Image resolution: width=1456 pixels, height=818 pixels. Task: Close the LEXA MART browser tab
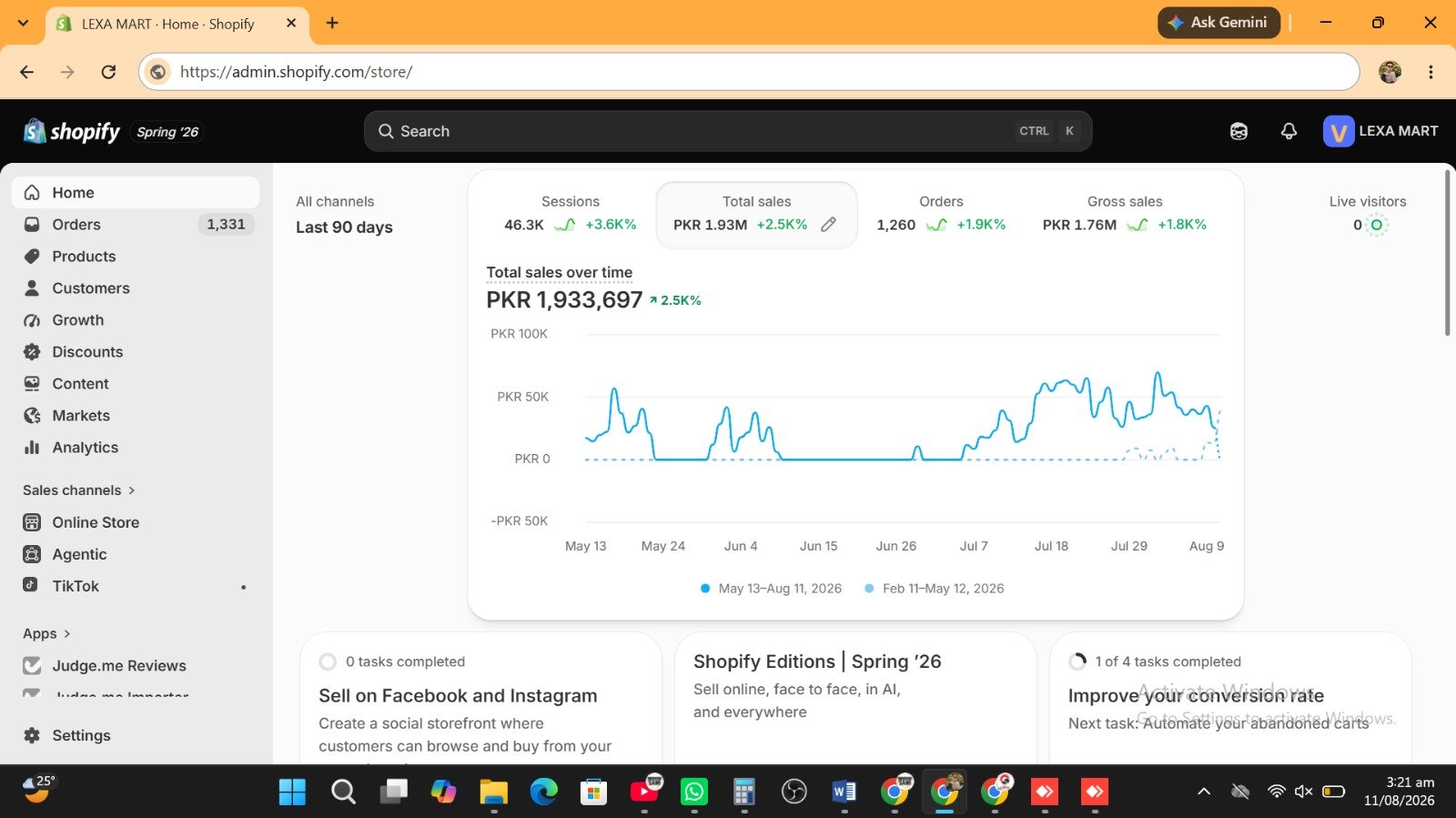pyautogui.click(x=291, y=24)
